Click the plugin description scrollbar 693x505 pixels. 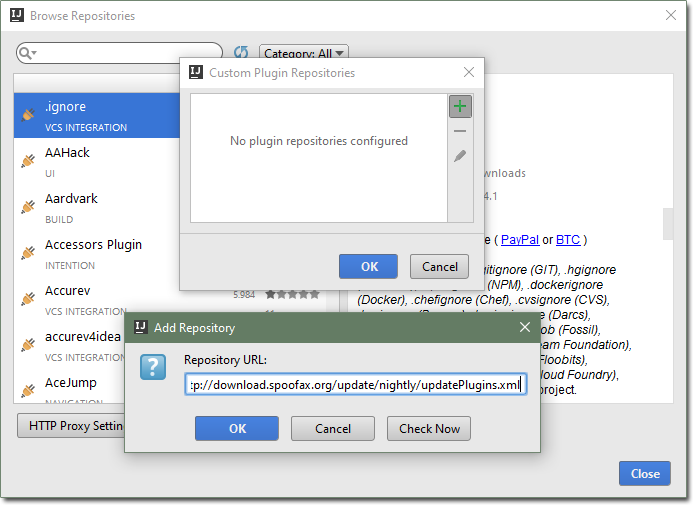pyautogui.click(x=668, y=224)
